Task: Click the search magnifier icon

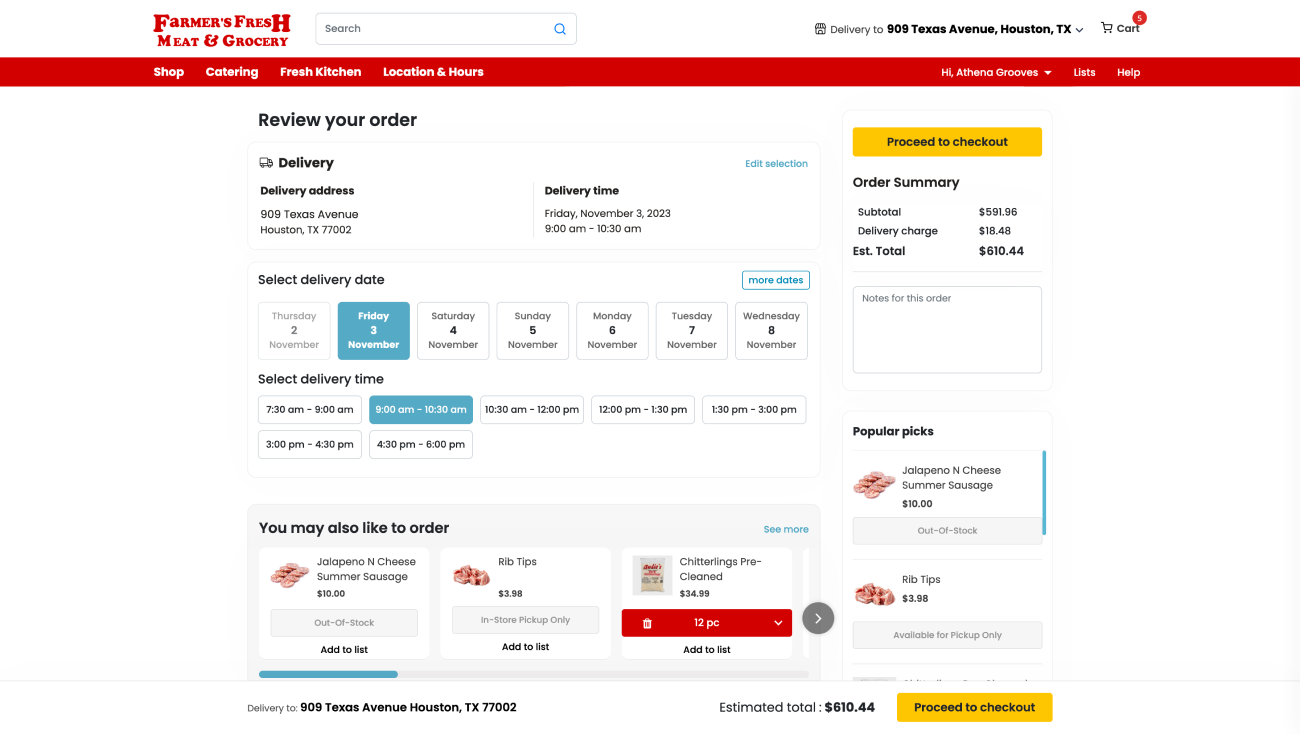Action: pos(560,29)
